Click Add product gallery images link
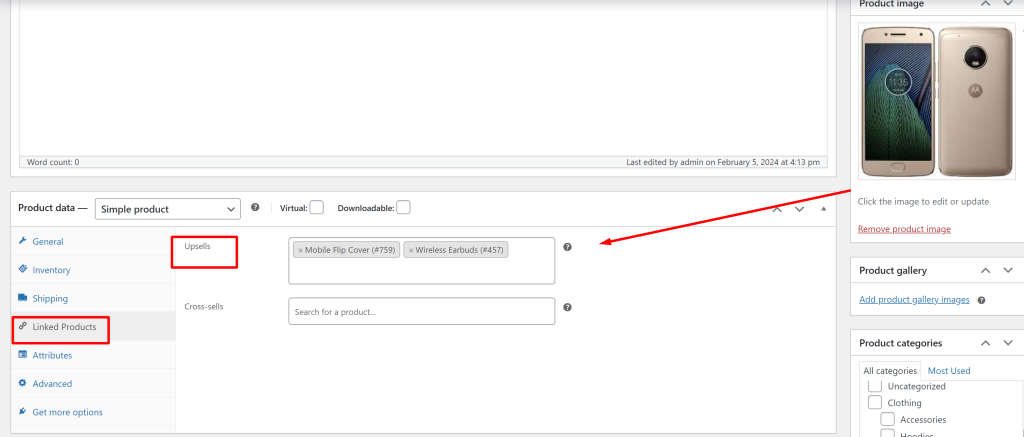Screen dimensions: 1024x437 (x=914, y=300)
